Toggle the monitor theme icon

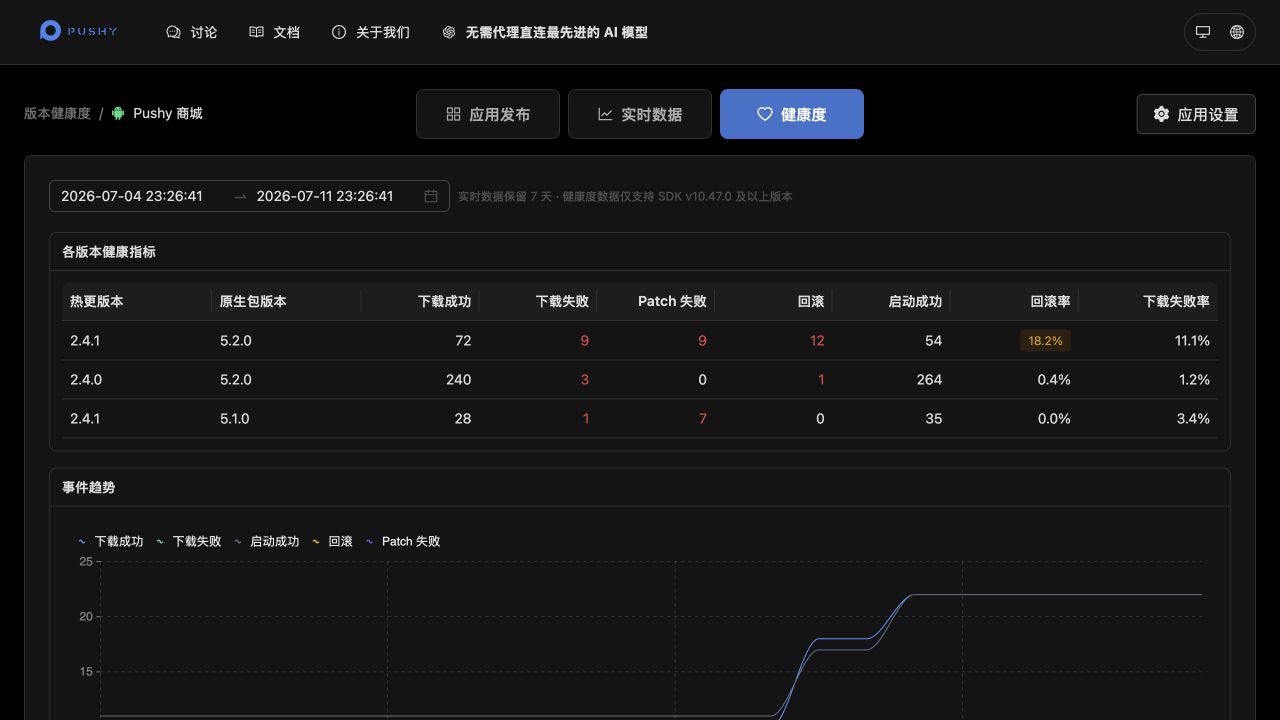point(1203,32)
